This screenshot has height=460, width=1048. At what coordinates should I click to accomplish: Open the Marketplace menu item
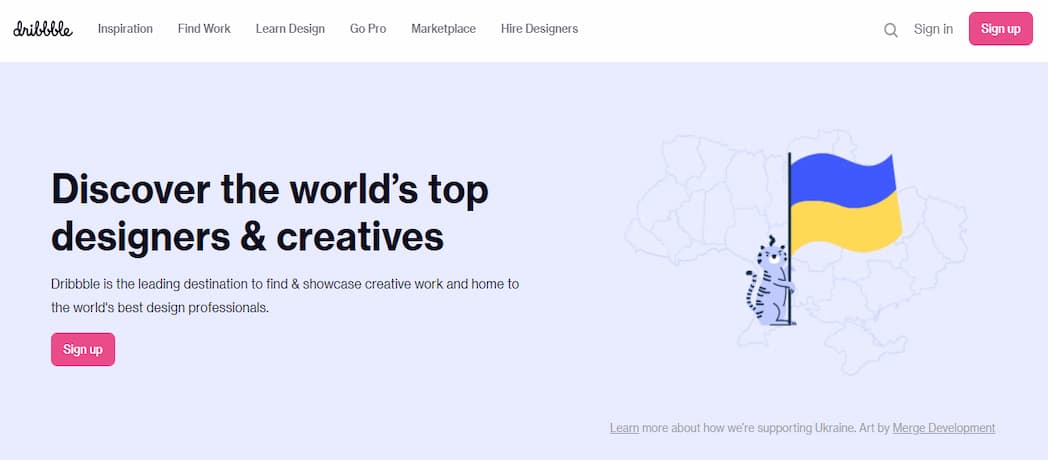click(443, 29)
